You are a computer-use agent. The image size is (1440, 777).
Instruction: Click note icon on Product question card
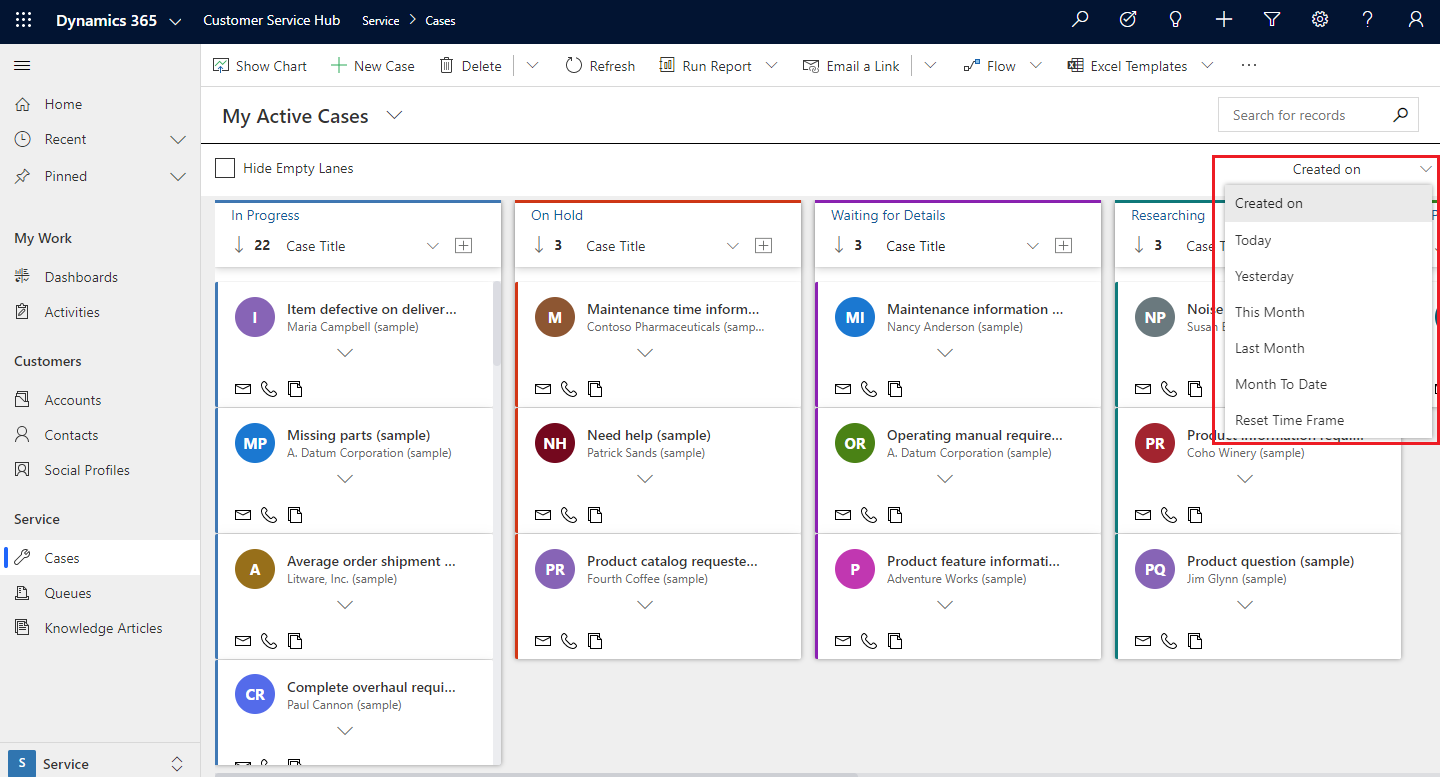coord(1195,641)
